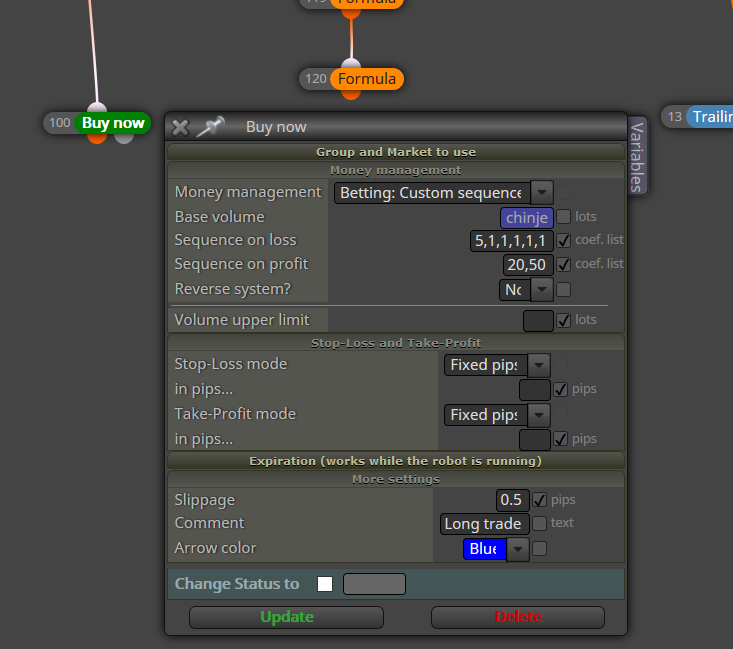Image resolution: width=733 pixels, height=649 pixels.
Task: Click the gray output connector under Buy now node
Action: click(124, 138)
